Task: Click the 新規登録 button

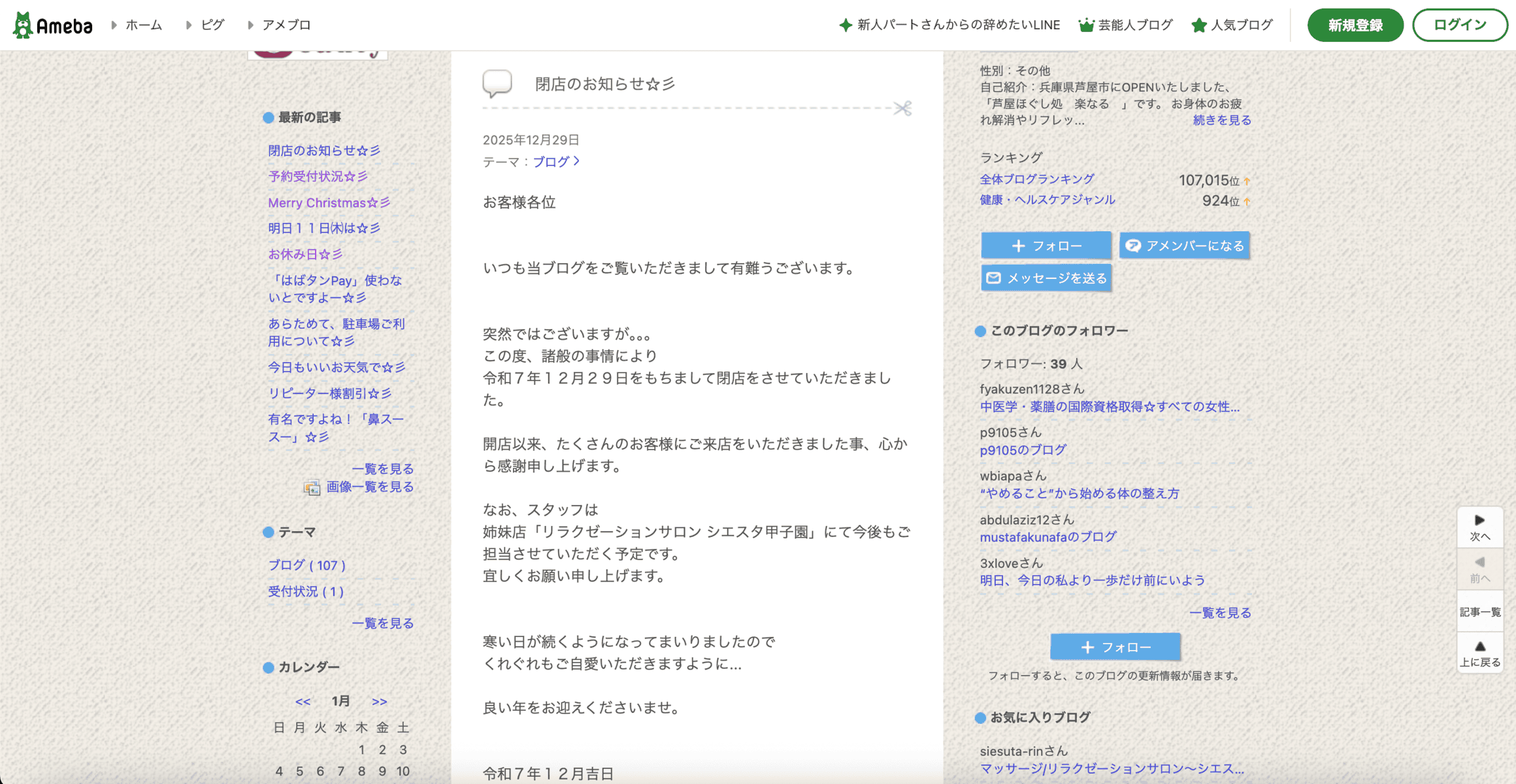Action: (1355, 25)
